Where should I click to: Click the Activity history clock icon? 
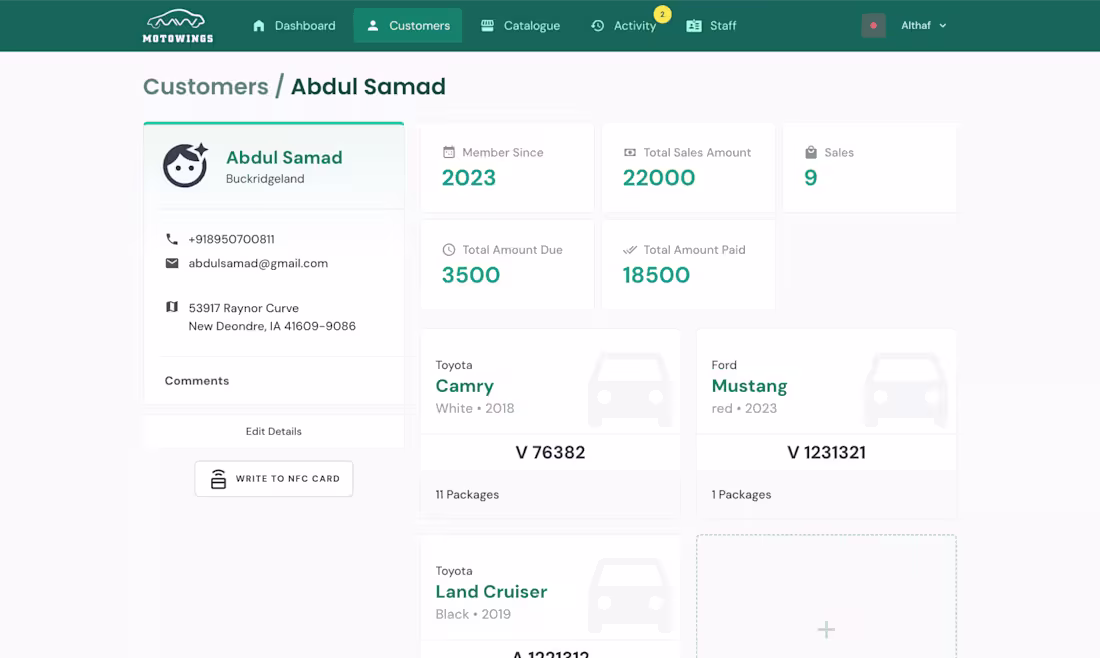pos(597,26)
